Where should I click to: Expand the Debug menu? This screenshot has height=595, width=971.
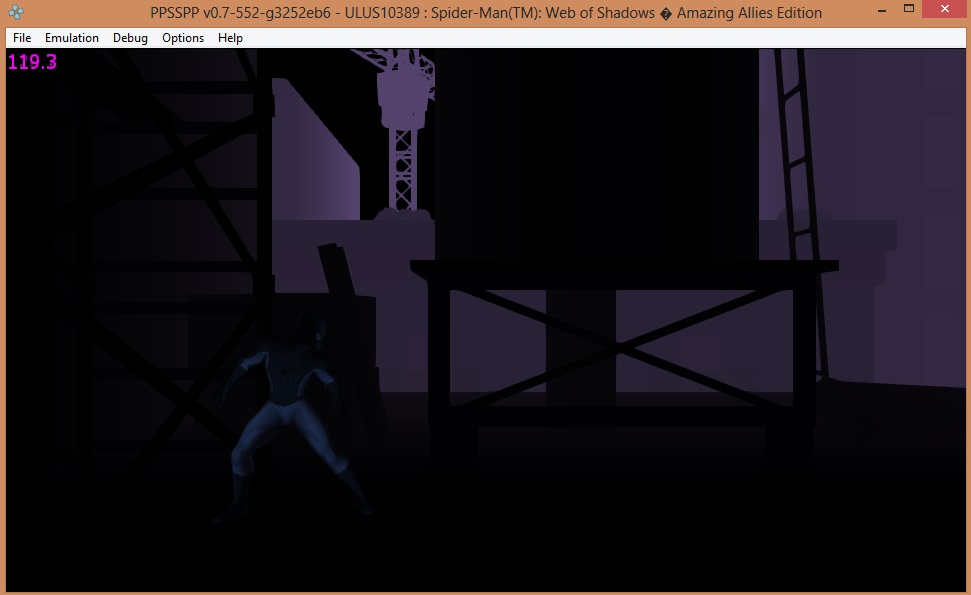[130, 38]
